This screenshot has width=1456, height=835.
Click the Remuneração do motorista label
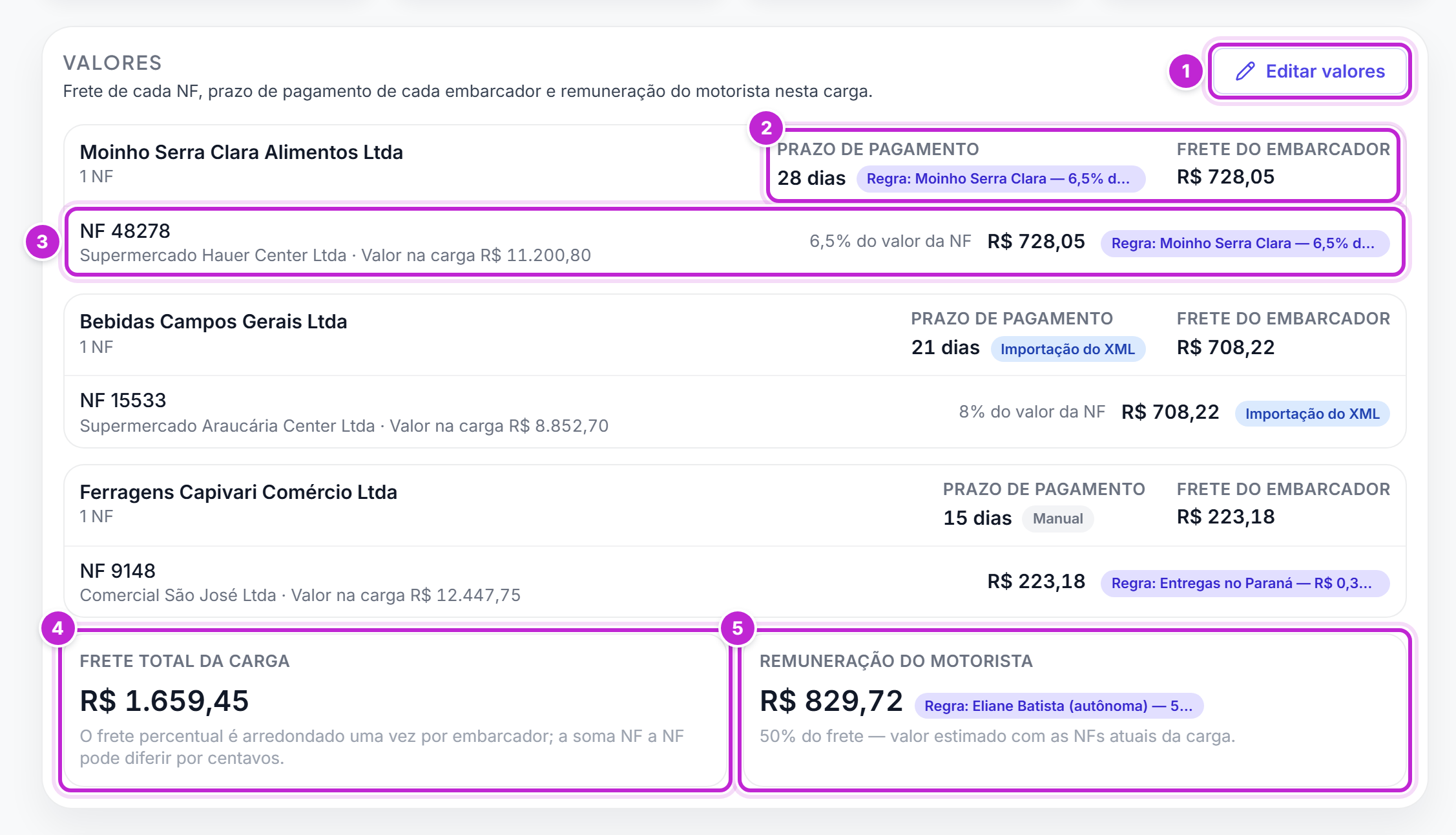pos(896,661)
